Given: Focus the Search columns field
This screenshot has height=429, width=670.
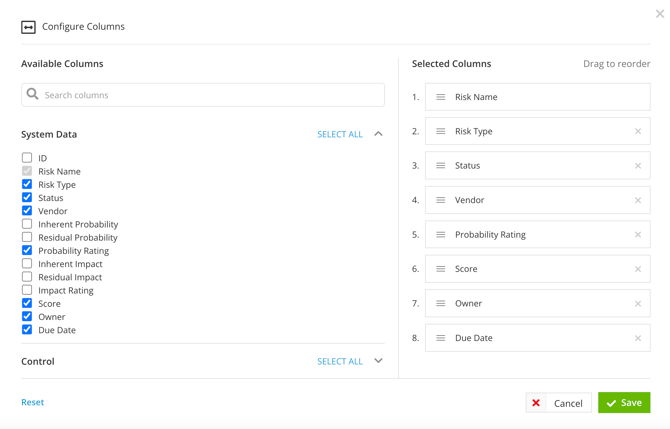Looking at the screenshot, I should 210,95.
